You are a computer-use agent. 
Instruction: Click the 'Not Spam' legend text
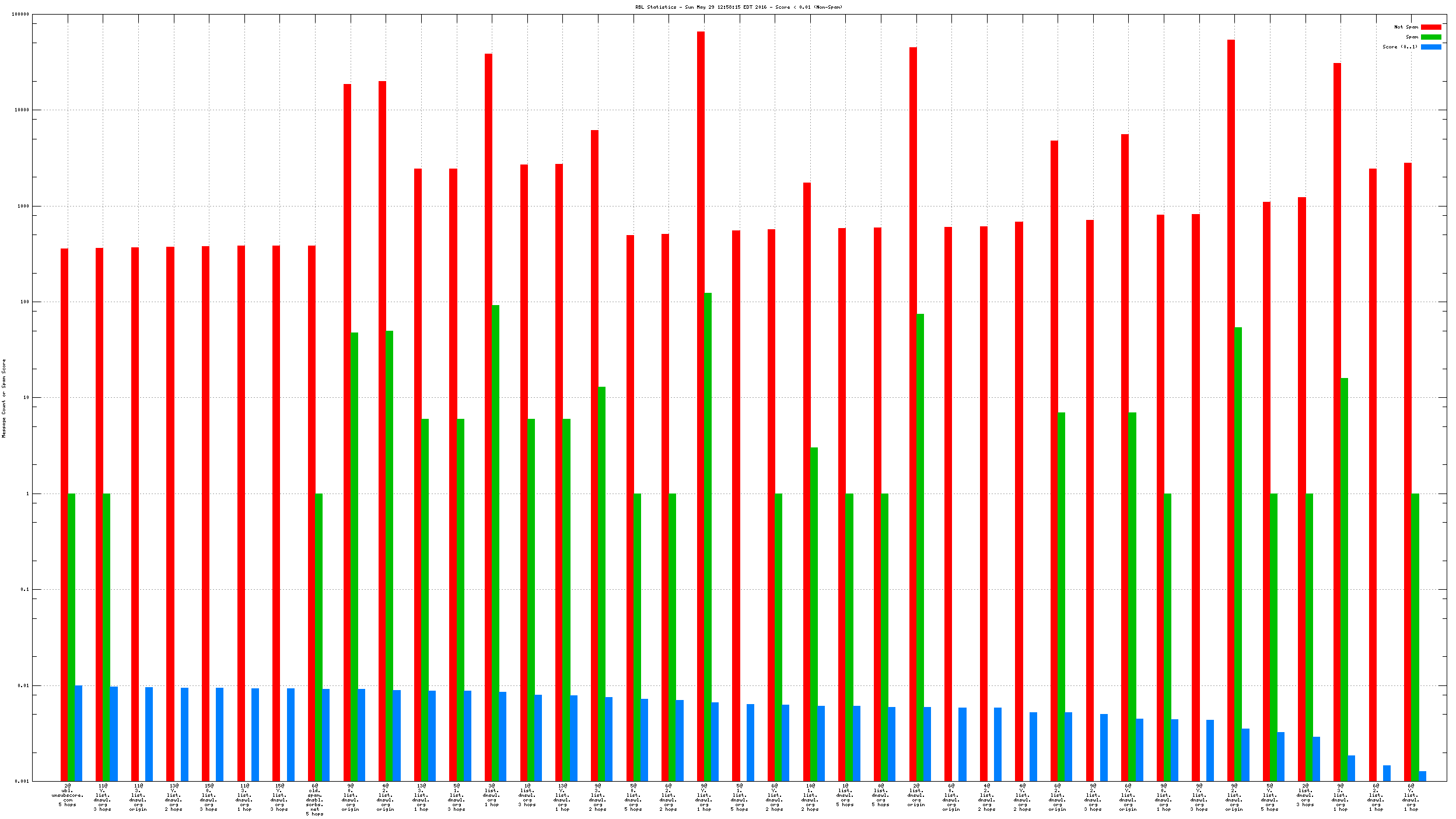click(x=1406, y=27)
